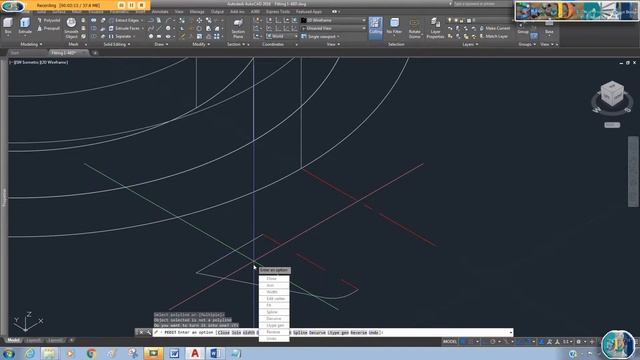Open Layer Properties manager

pyautogui.click(x=435, y=28)
